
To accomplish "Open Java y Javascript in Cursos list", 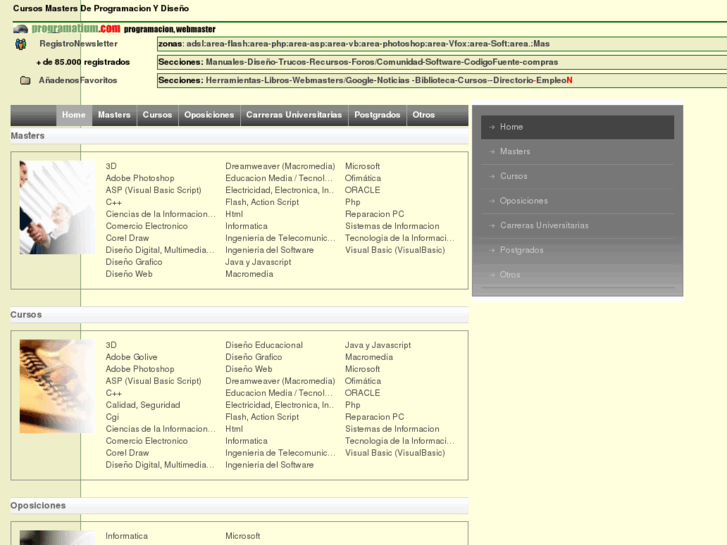I will tap(378, 345).
